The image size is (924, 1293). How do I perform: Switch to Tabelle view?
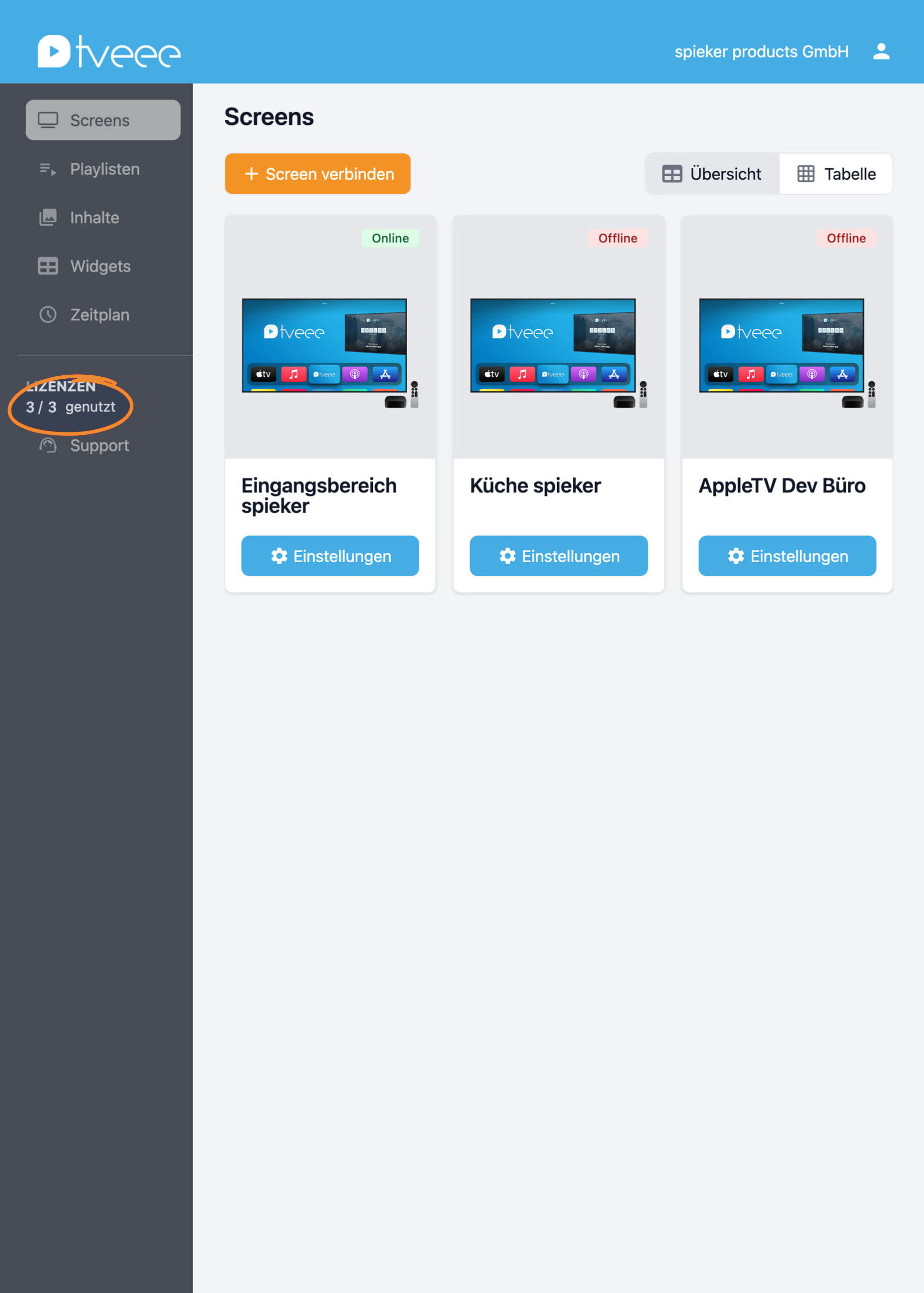pyautogui.click(x=836, y=174)
